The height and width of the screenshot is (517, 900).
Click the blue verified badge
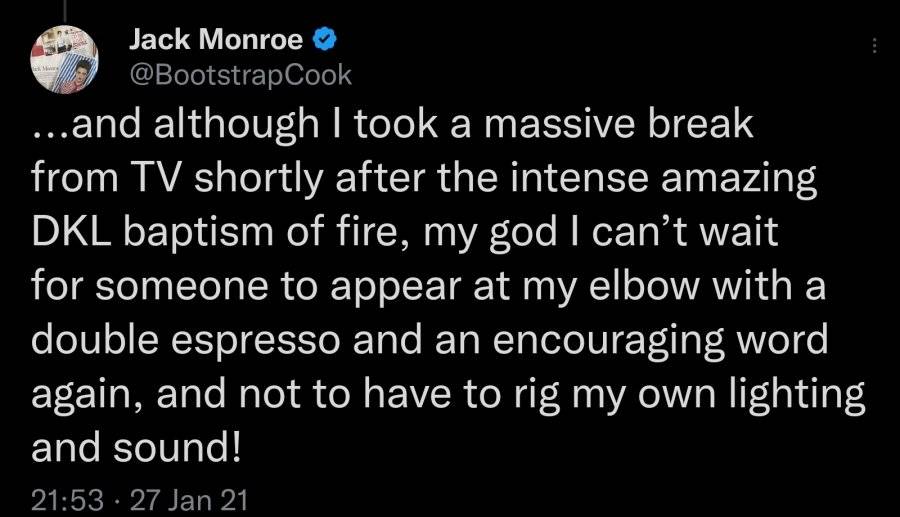(324, 40)
